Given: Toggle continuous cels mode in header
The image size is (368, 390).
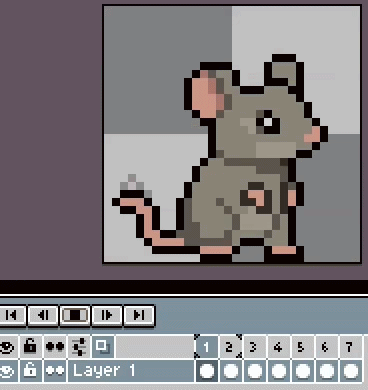Looking at the screenshot, I should click(x=55, y=347).
